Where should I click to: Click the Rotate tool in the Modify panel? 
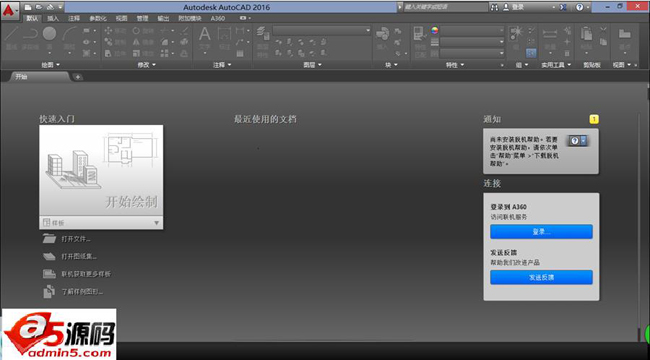click(x=143, y=31)
